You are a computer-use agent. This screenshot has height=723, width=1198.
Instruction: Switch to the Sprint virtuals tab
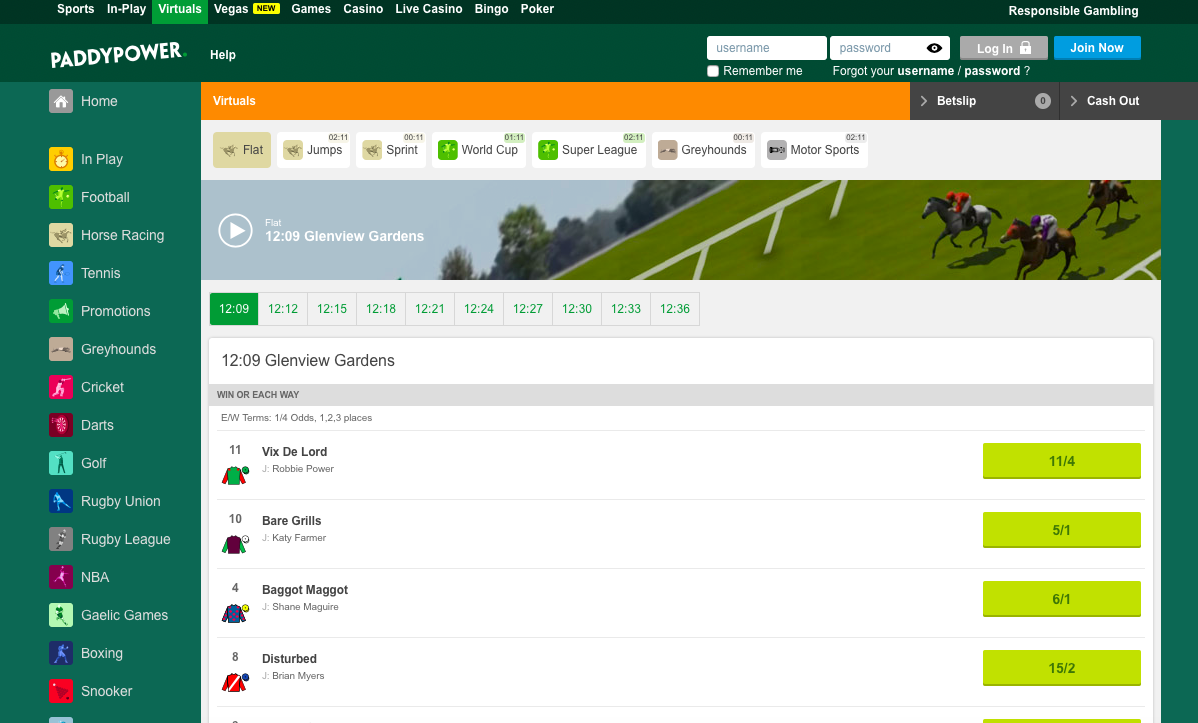pos(390,150)
